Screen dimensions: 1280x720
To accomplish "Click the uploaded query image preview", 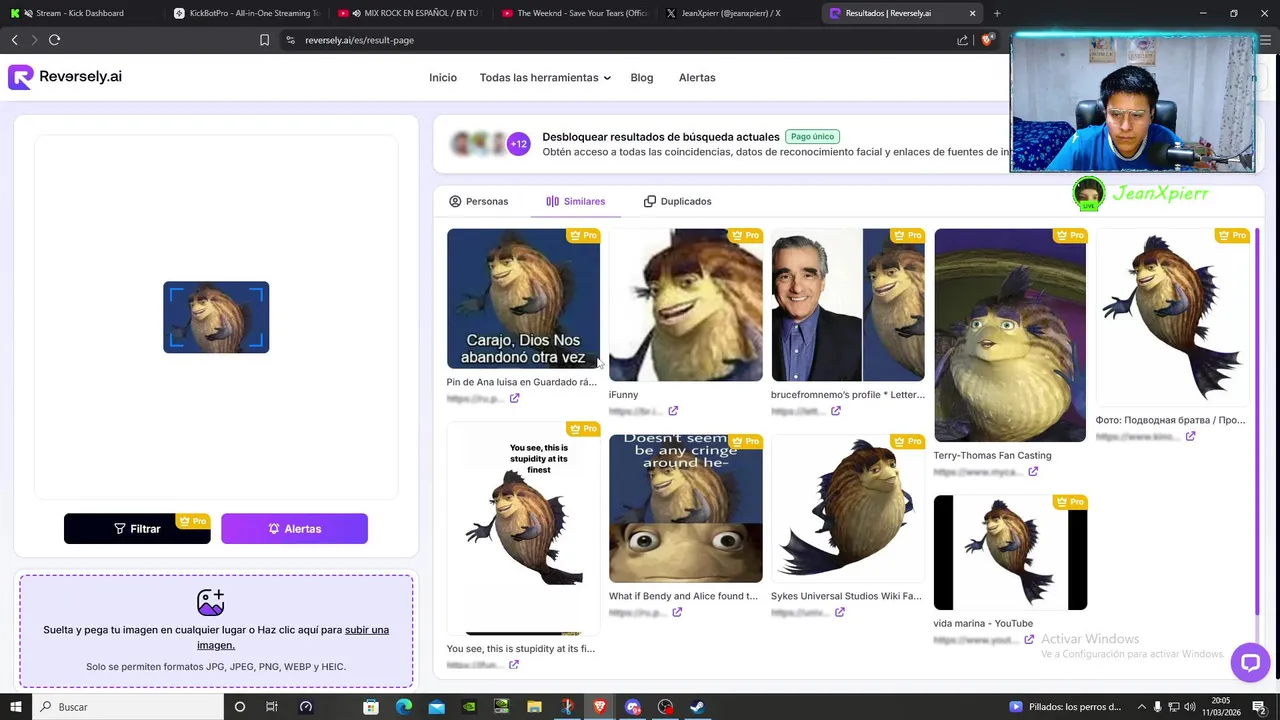I will coord(216,317).
